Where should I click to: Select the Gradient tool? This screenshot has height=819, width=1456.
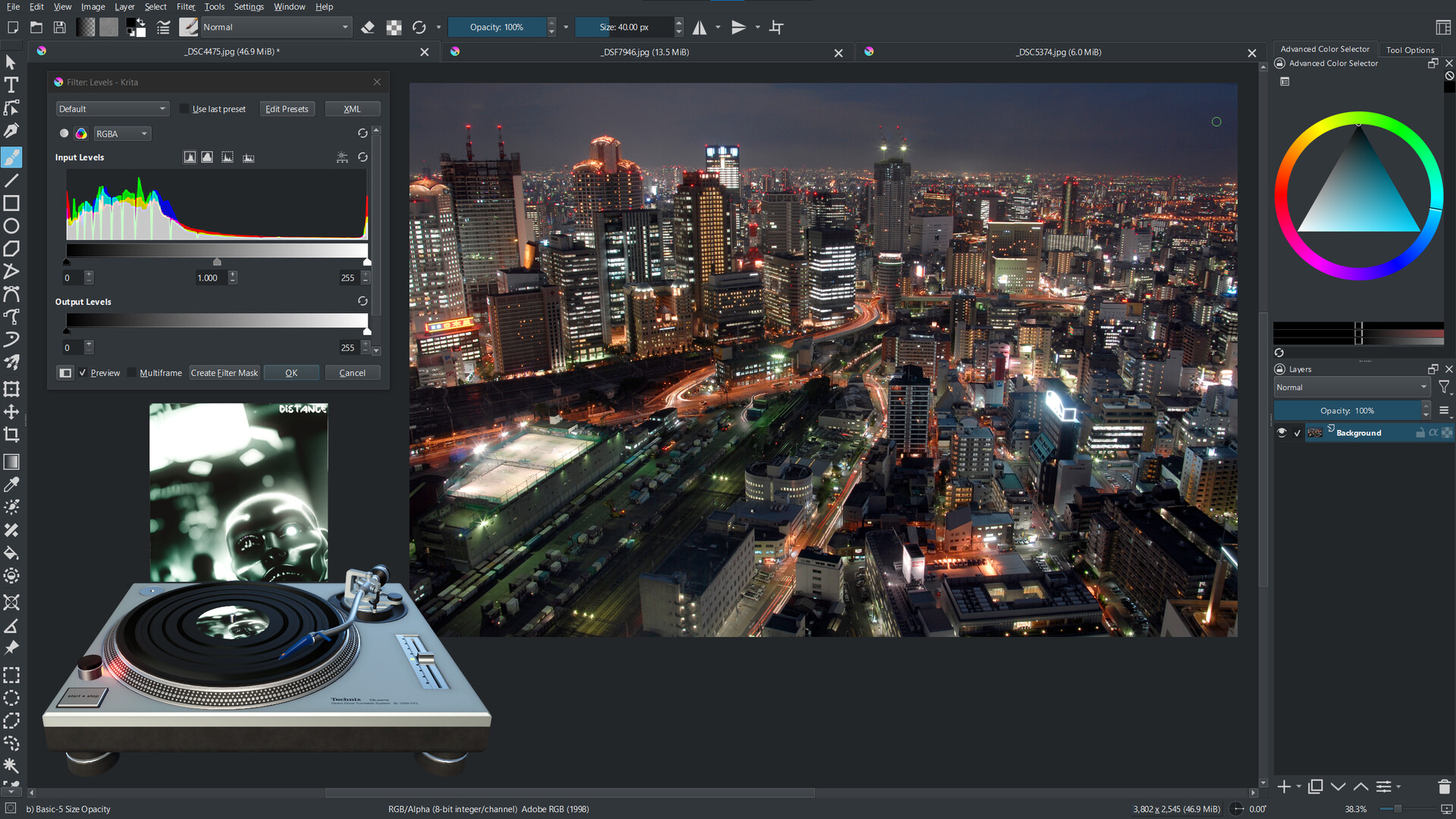click(11, 461)
